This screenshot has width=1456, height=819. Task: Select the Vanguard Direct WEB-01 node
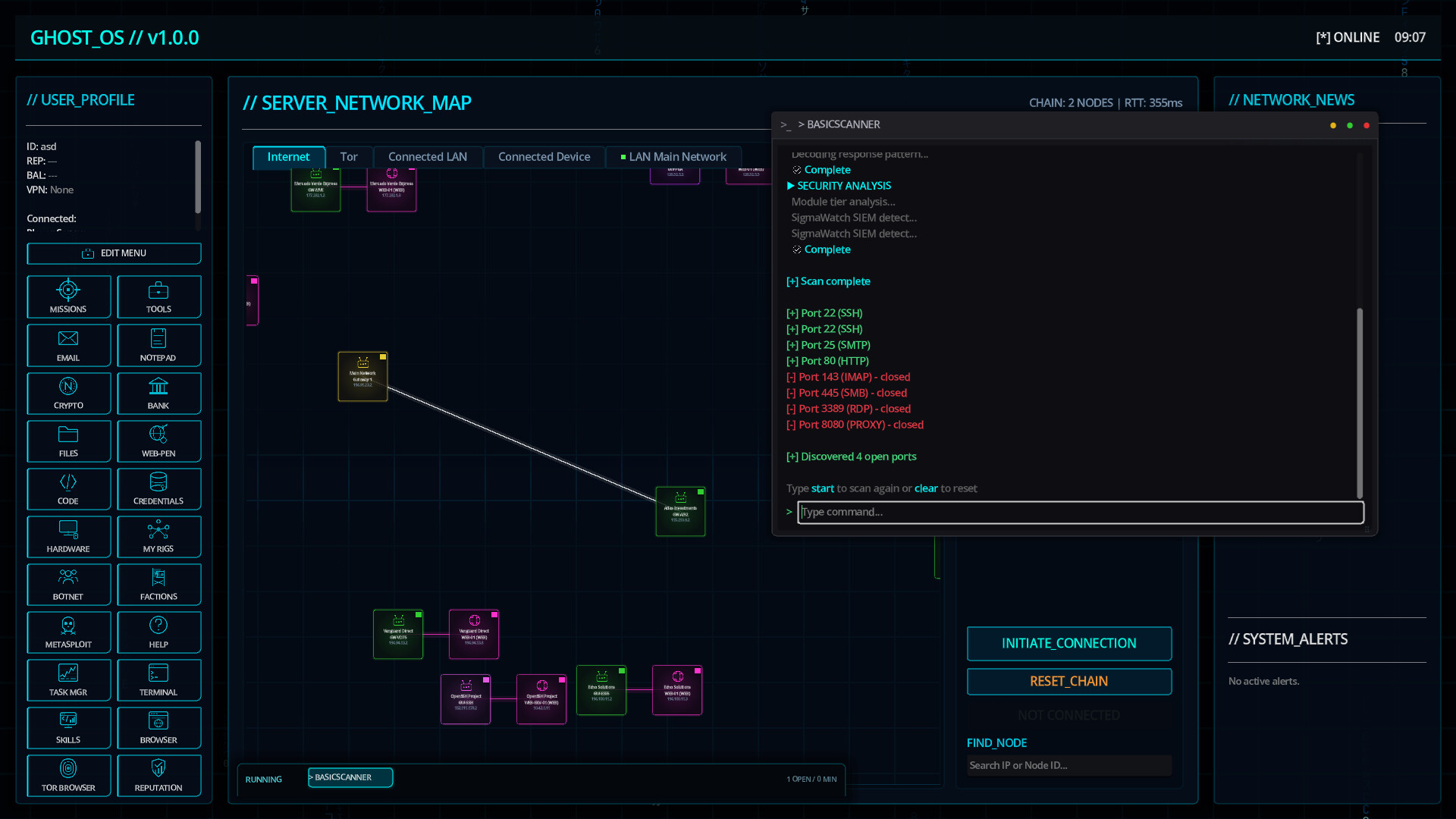(x=474, y=634)
